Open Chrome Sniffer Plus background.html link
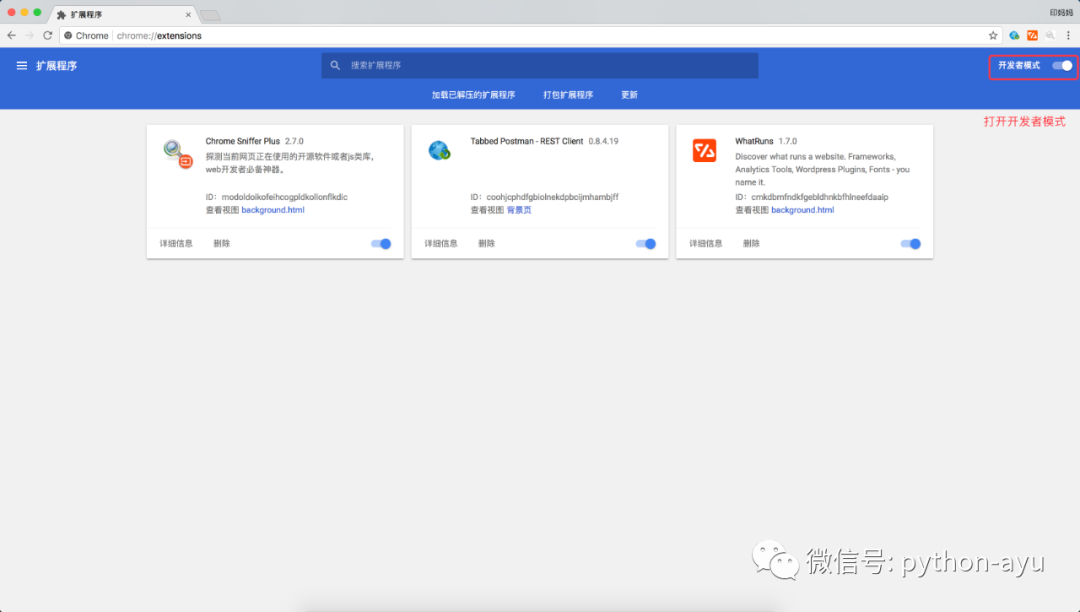Screen dimensions: 1080x612 tap(273, 210)
